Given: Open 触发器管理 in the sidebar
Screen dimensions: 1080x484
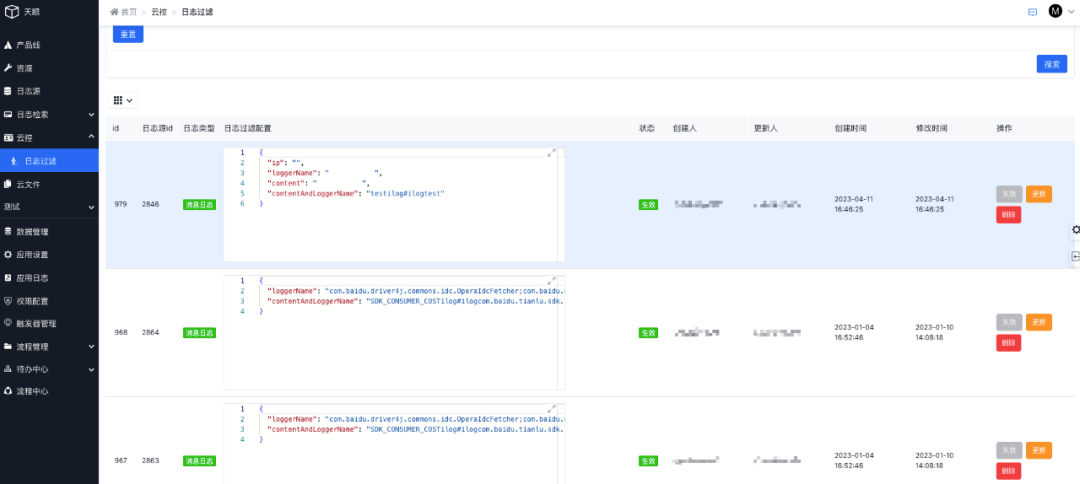Looking at the screenshot, I should [x=49, y=323].
